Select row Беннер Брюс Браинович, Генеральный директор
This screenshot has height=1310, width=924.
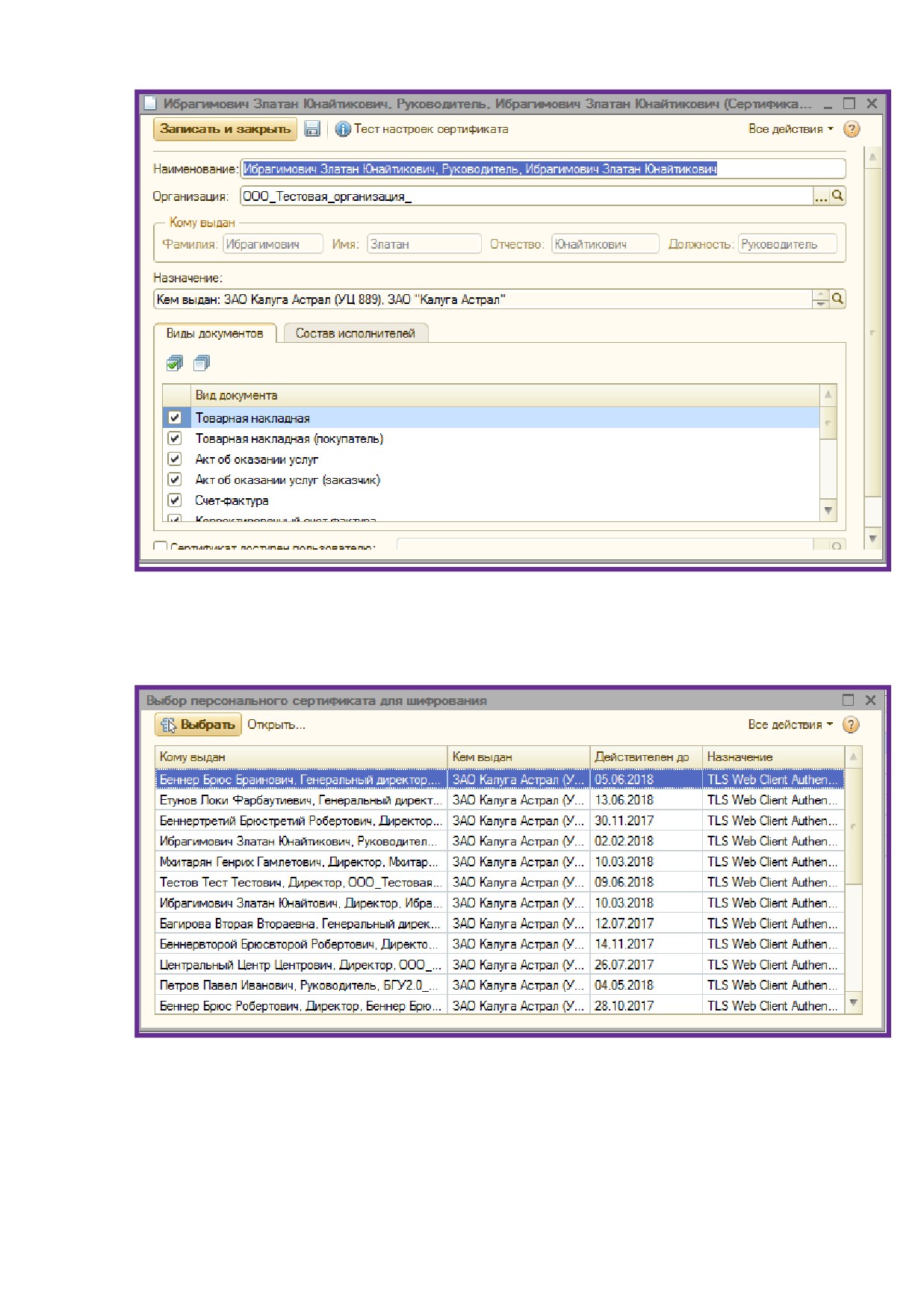(x=500, y=779)
